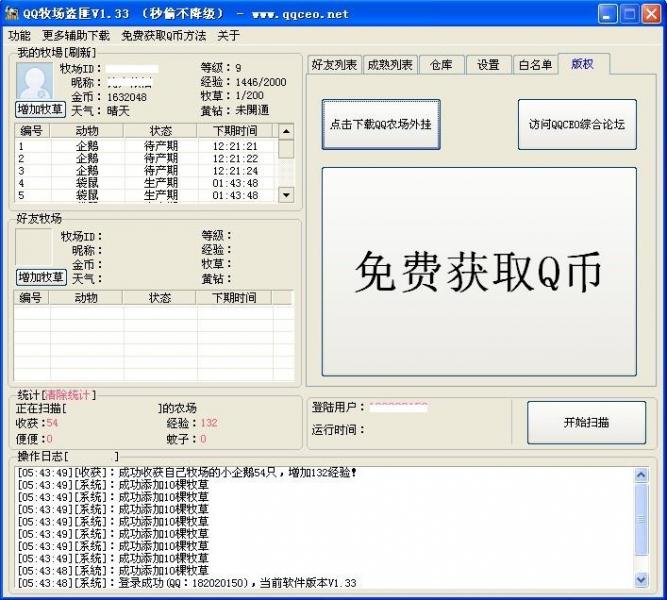Switch to the 成熟列表 tab
Screen dimensions: 667x600
[390, 65]
